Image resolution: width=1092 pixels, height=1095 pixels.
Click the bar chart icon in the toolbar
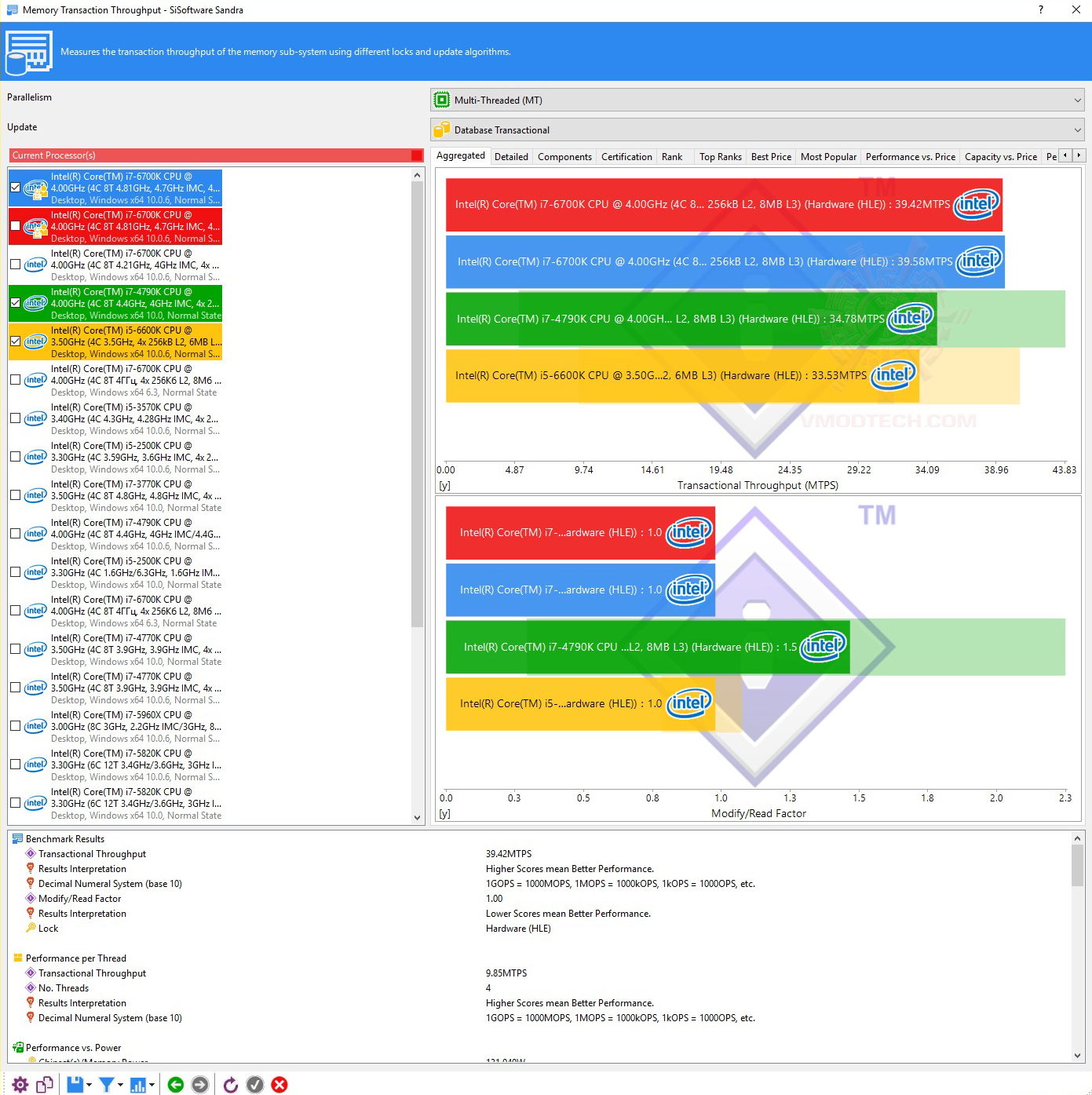pos(138,1085)
